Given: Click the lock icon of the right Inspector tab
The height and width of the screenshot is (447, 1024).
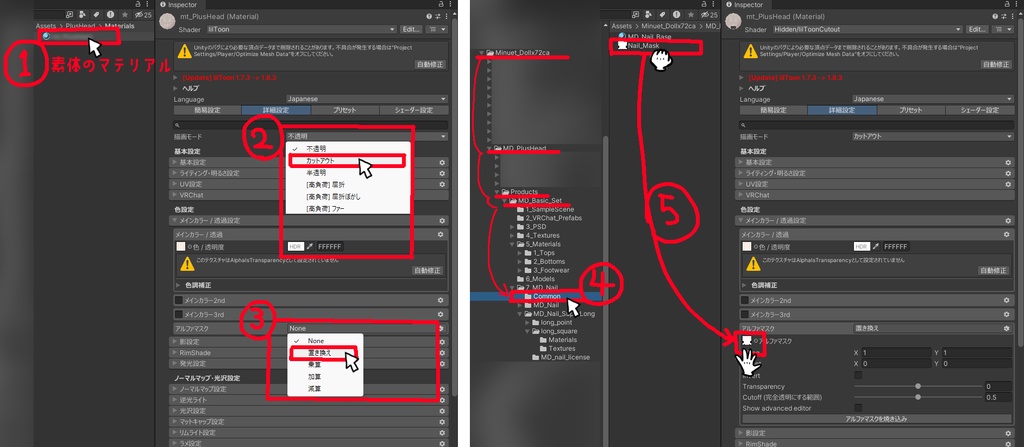Looking at the screenshot, I should pyautogui.click(x=1005, y=4).
